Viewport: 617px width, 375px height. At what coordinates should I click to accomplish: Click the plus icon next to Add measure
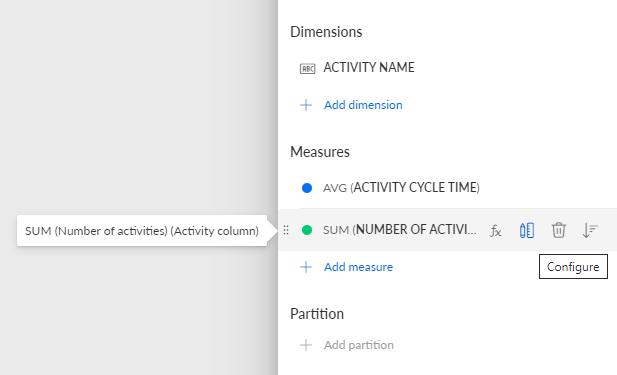coord(306,267)
